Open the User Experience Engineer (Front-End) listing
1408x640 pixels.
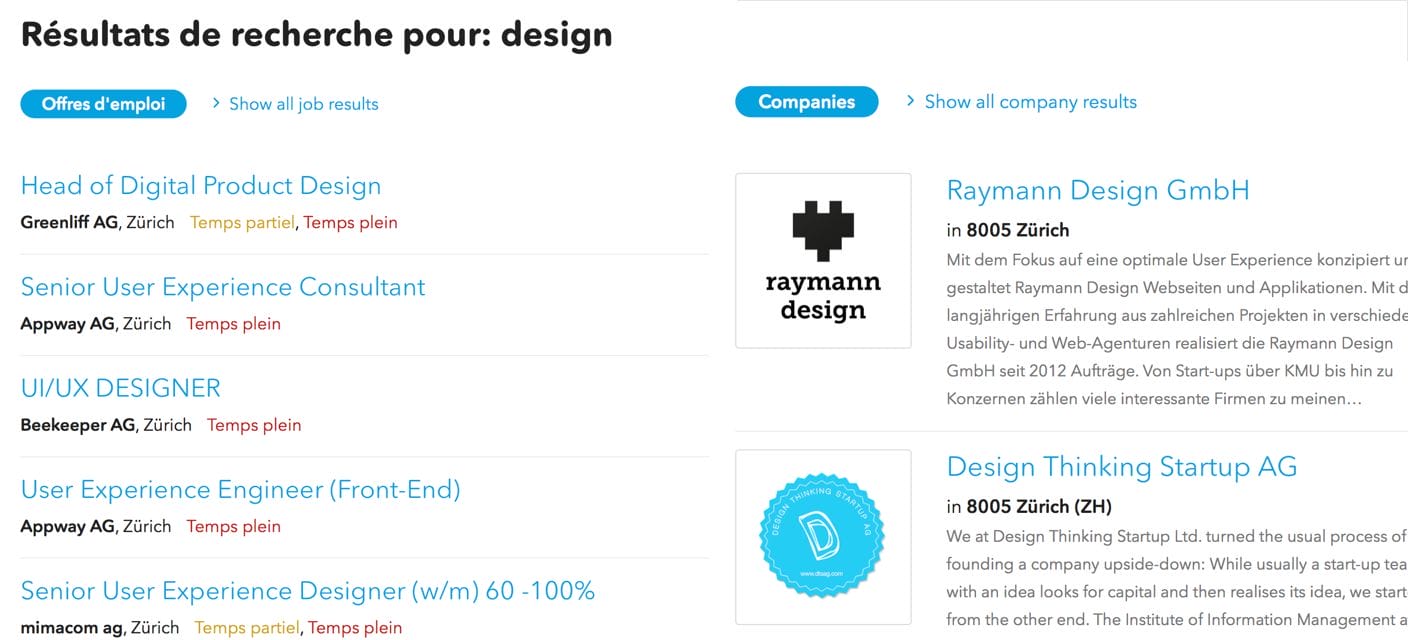click(239, 490)
